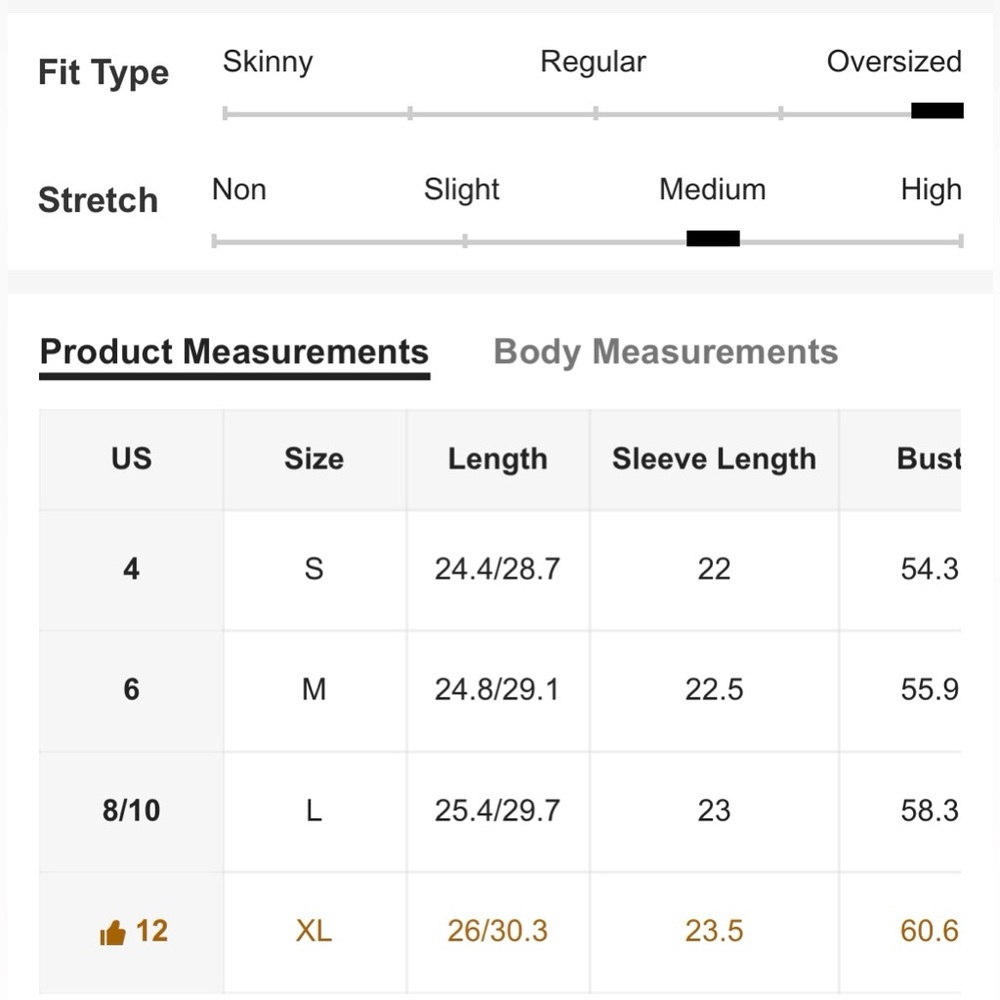The image size is (1000, 1000).
Task: Click the High label on Stretch scale
Action: click(930, 189)
